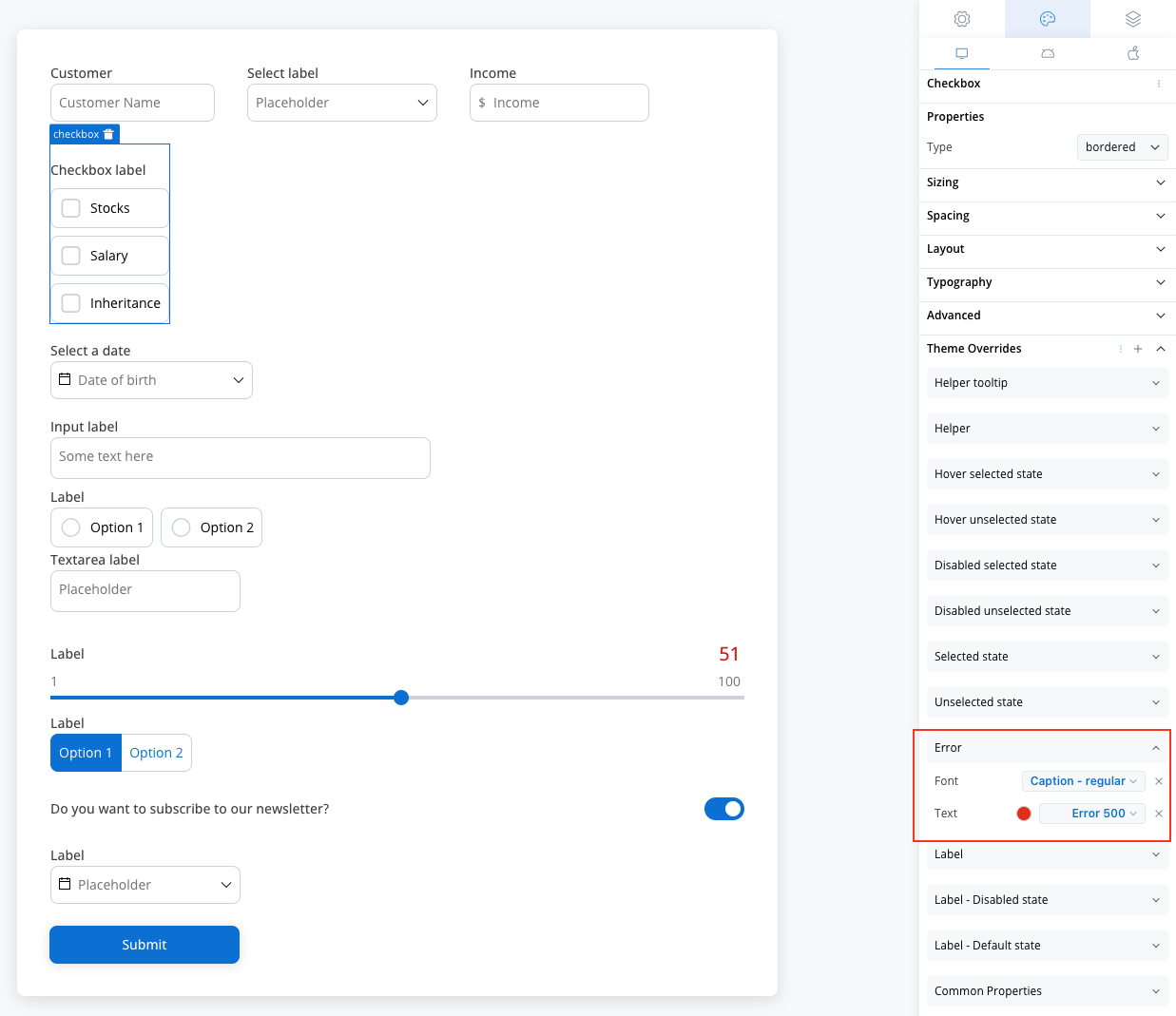Select the palette styling tab

click(x=1048, y=19)
